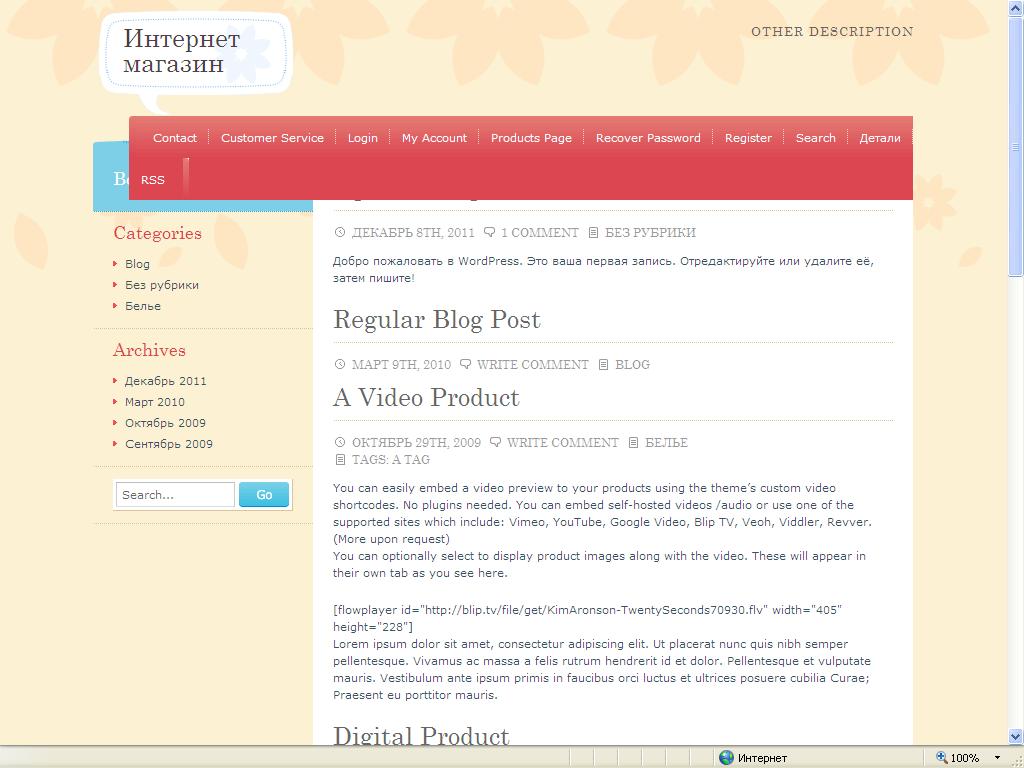This screenshot has height=768, width=1024.
Task: Click БЕЗ РУБРИКИ post category link
Action: 650,232
